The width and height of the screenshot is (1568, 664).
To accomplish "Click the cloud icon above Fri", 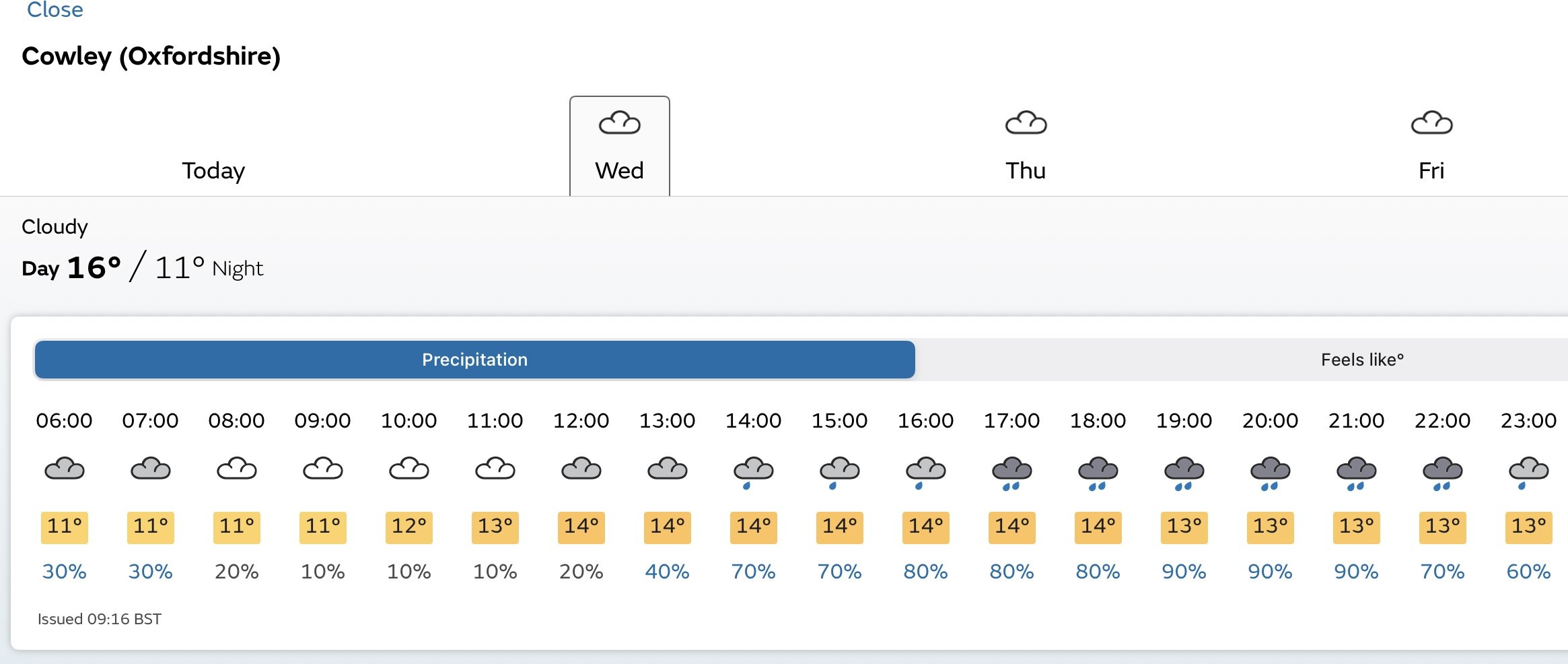I will click(x=1431, y=123).
